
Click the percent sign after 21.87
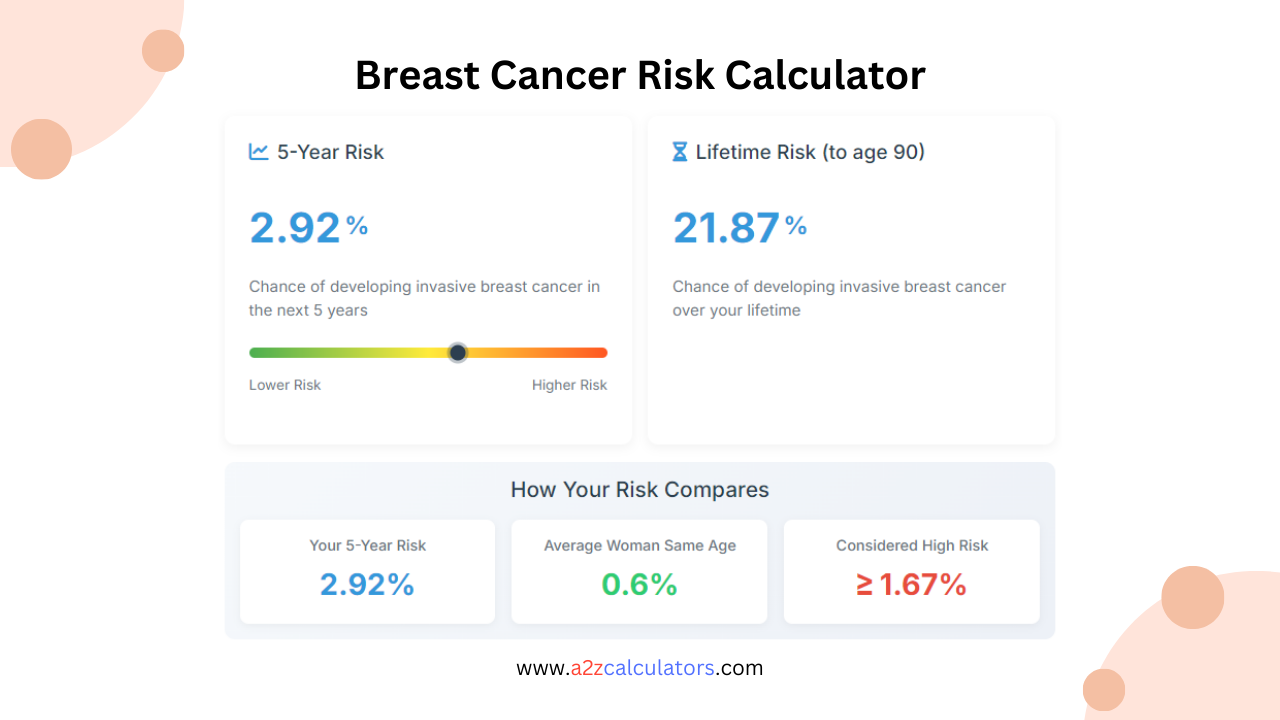pos(796,227)
